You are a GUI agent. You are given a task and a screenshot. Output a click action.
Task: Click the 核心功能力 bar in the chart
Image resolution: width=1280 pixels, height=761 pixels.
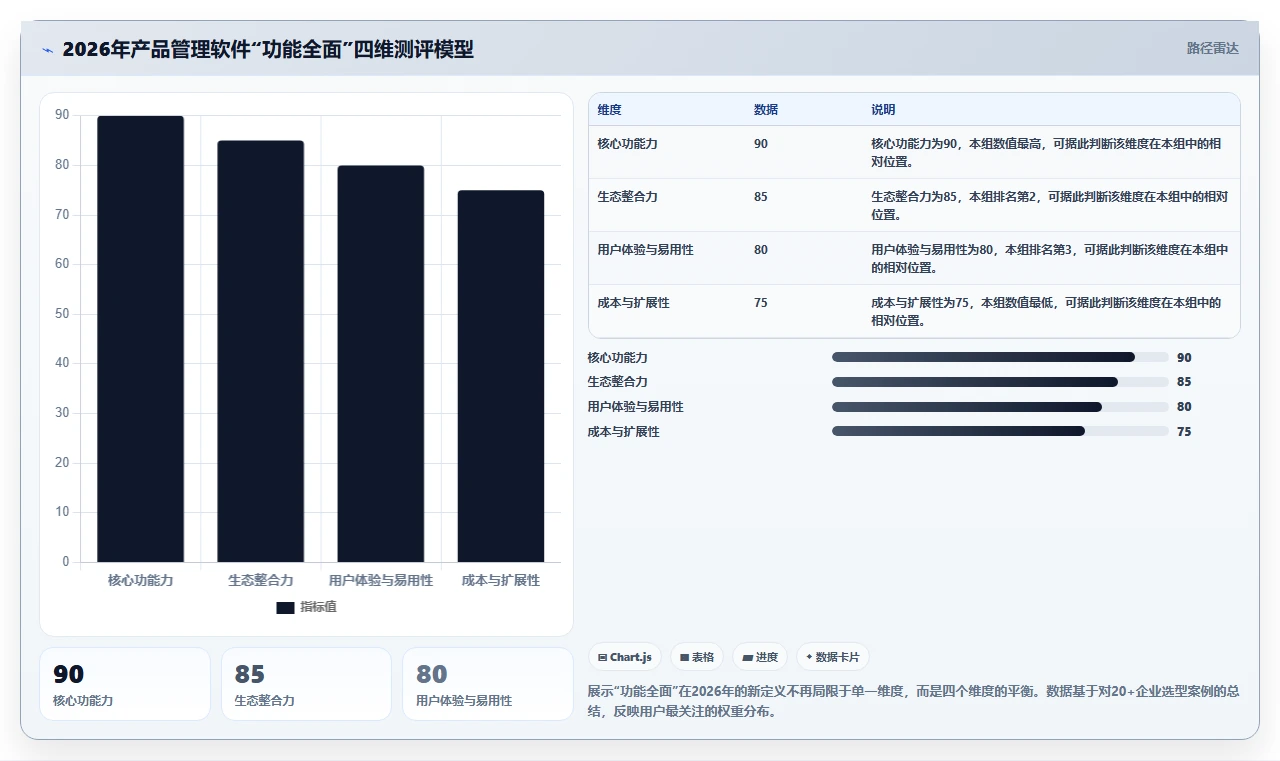click(x=140, y=339)
